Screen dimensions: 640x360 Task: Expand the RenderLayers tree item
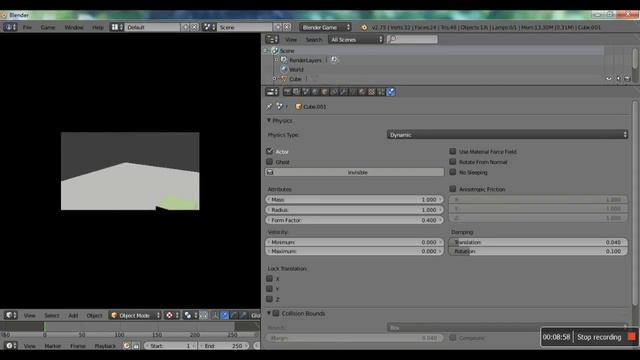pos(276,60)
